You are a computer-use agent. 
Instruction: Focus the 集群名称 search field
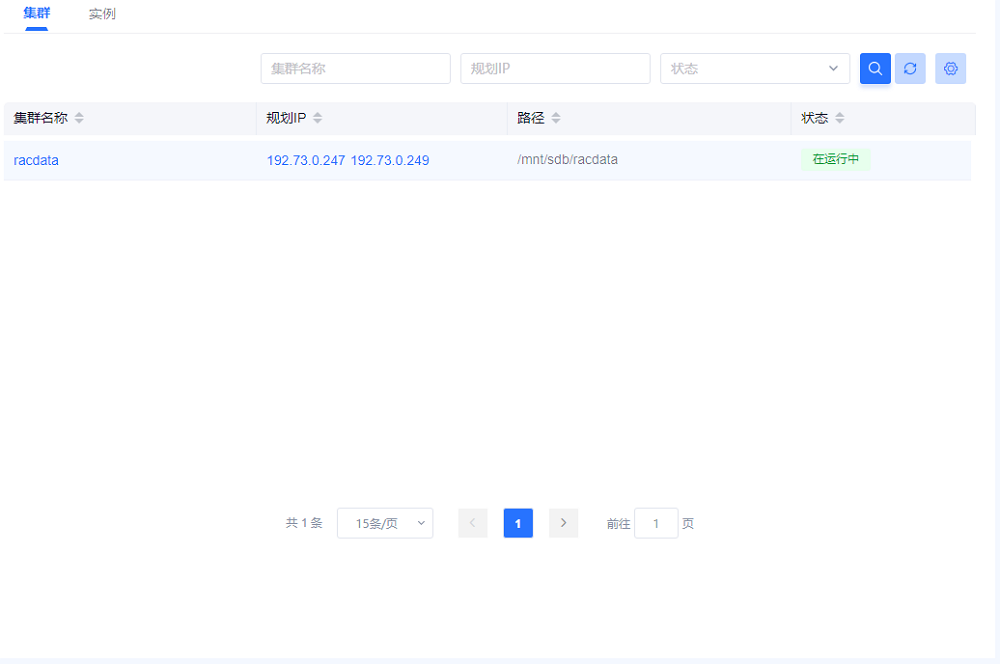click(355, 69)
